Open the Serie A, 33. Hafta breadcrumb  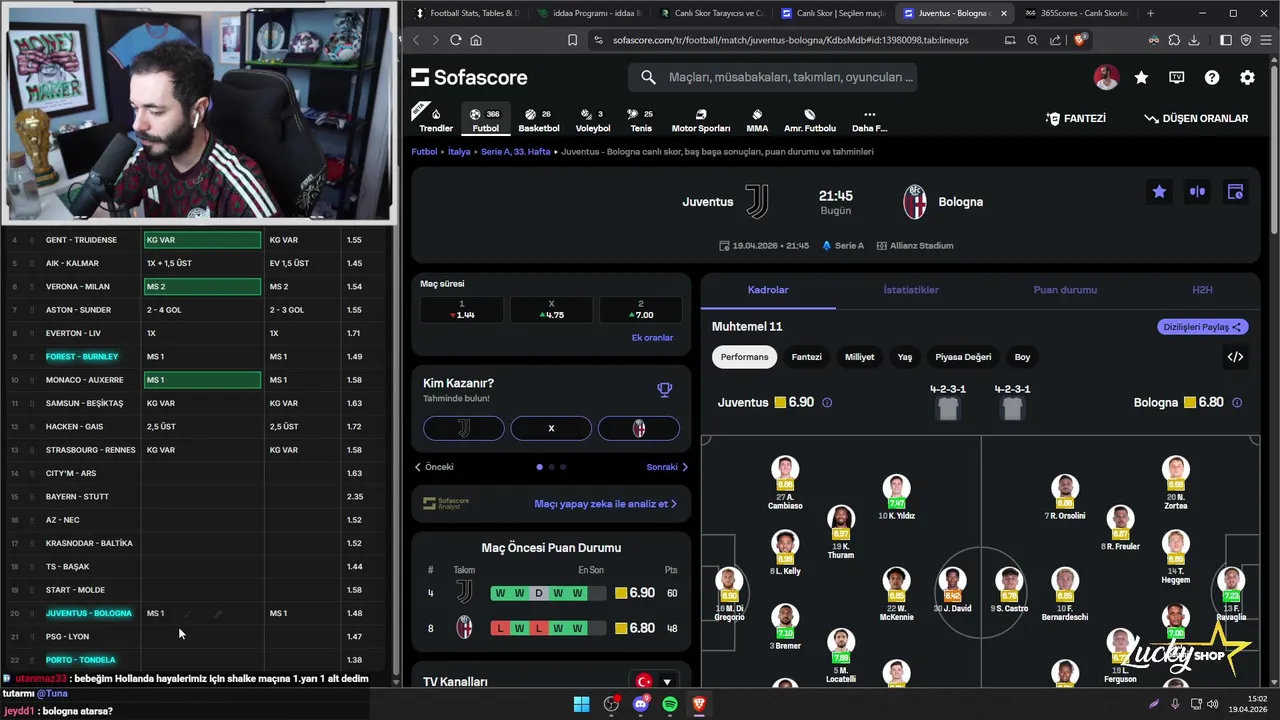[x=515, y=152]
